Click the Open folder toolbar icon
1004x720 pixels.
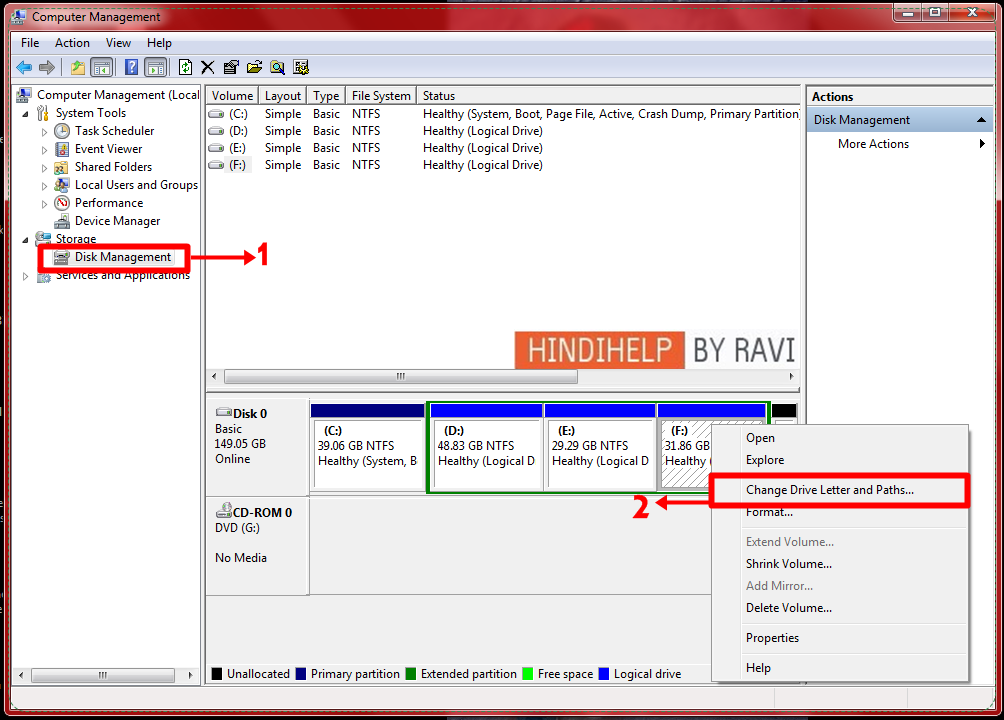click(x=254, y=67)
